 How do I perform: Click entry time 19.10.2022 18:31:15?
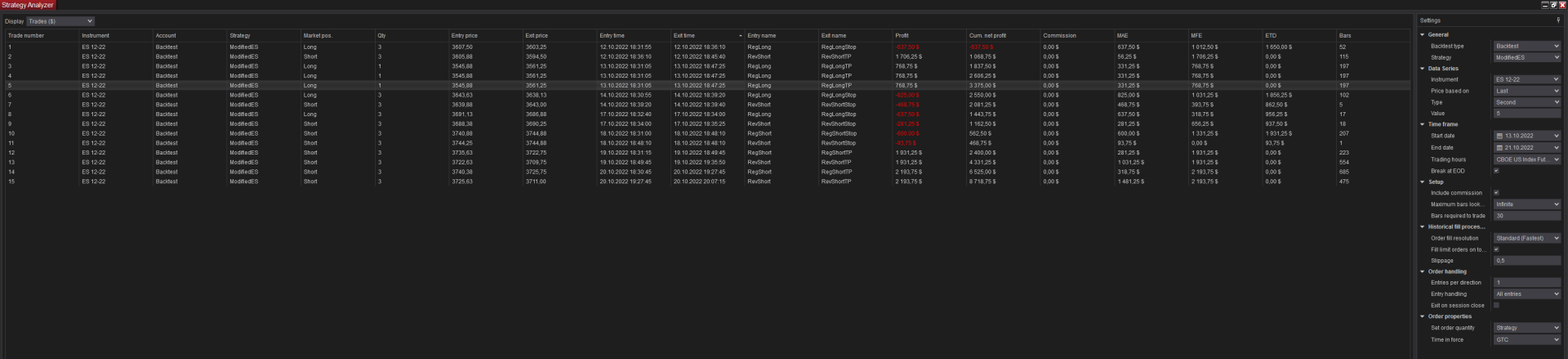pos(626,153)
